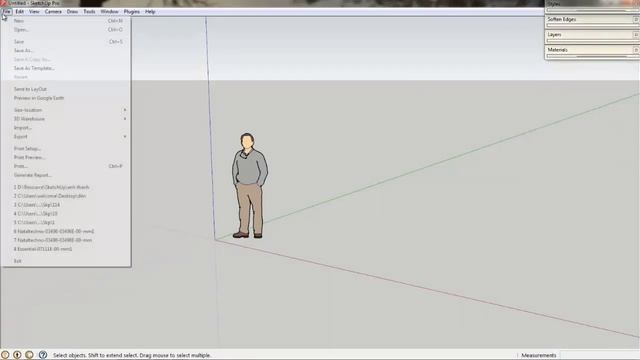
Task: Choose Exit from the File menu
Action: pos(66,261)
